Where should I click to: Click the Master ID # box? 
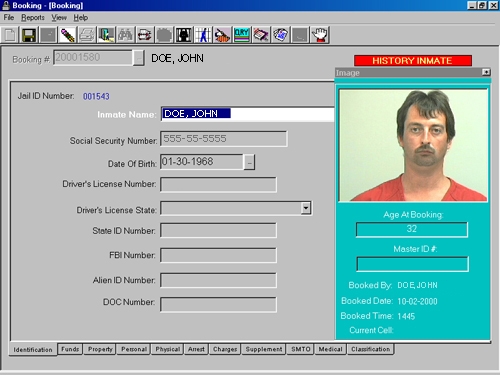click(412, 264)
